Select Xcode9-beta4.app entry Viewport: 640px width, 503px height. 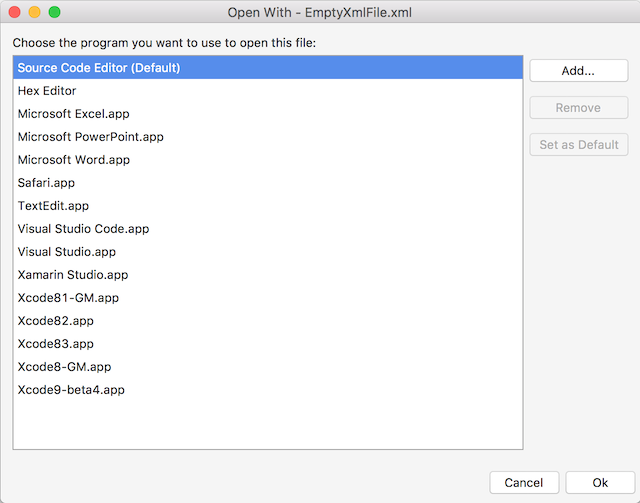click(268, 389)
